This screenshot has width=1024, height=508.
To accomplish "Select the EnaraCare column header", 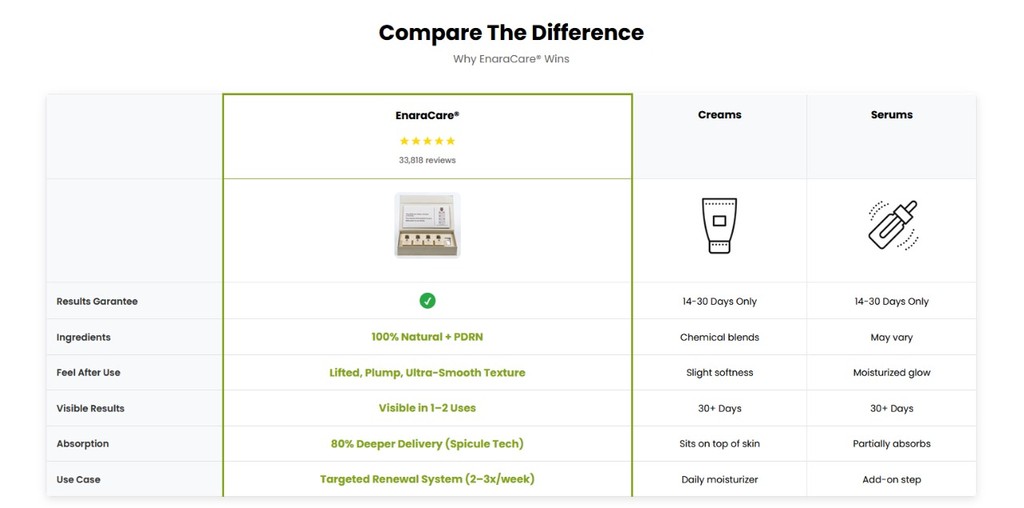I will point(427,115).
